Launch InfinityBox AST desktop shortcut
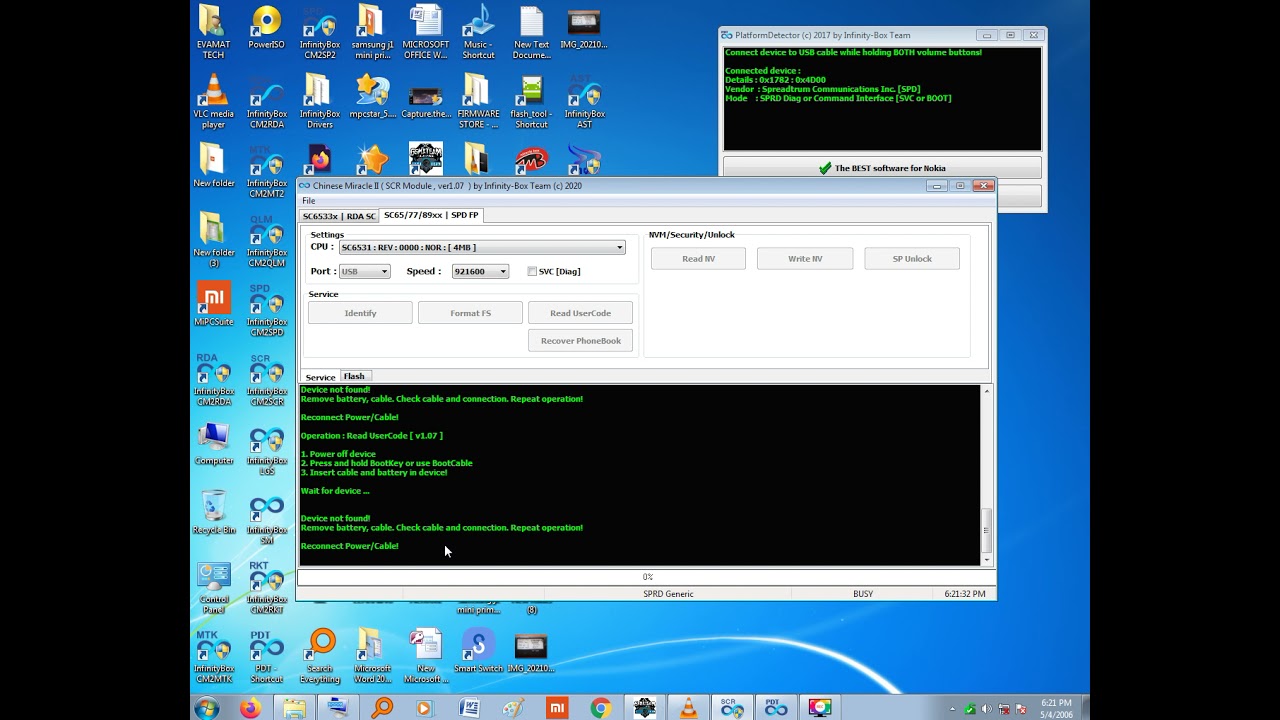The image size is (1280, 720). (x=584, y=100)
